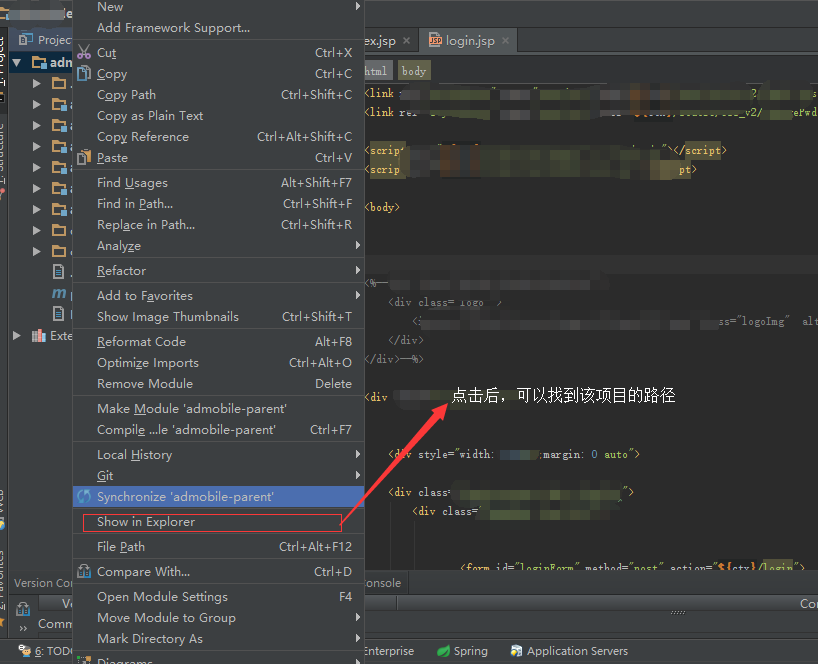The height and width of the screenshot is (664, 818).
Task: Click the Synchronize refresh icon
Action: pos(83,497)
